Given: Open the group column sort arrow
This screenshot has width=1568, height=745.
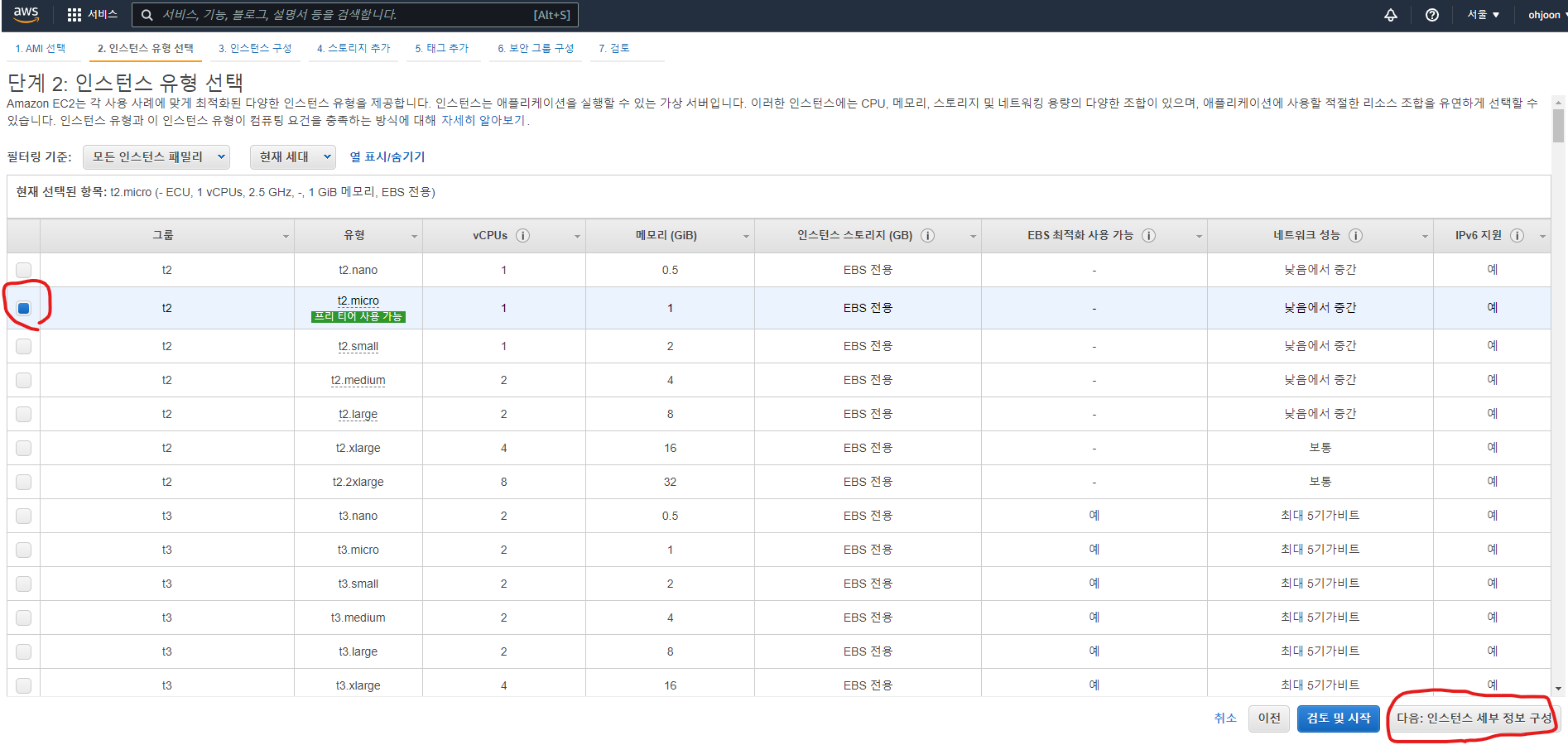Looking at the screenshot, I should [x=286, y=237].
